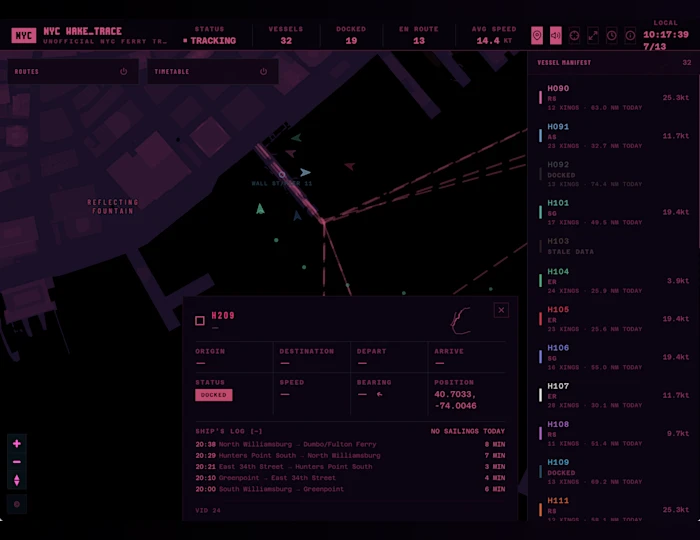Screen dimensions: 700x540
Task: Select vessel H105 in manifest
Action: [x=613, y=319]
